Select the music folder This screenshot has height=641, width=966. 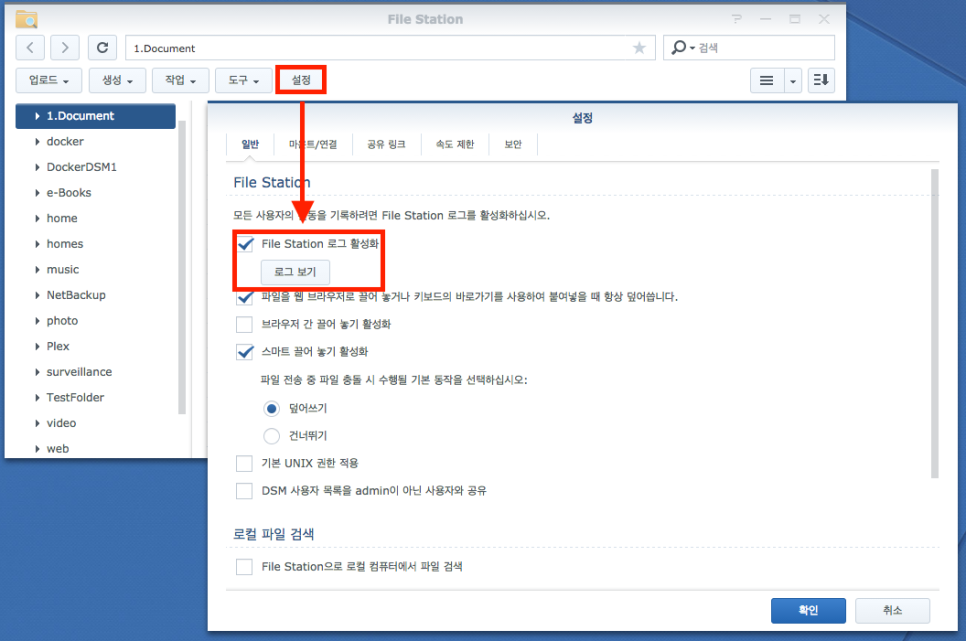[x=63, y=269]
